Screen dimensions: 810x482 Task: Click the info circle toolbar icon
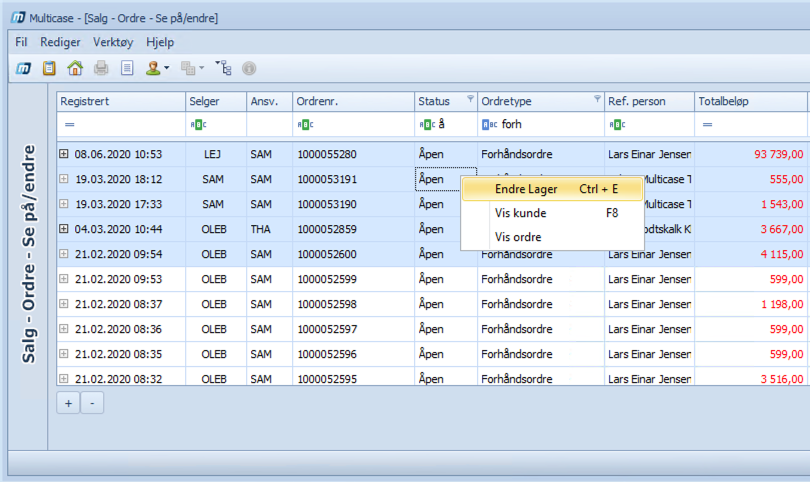[249, 68]
